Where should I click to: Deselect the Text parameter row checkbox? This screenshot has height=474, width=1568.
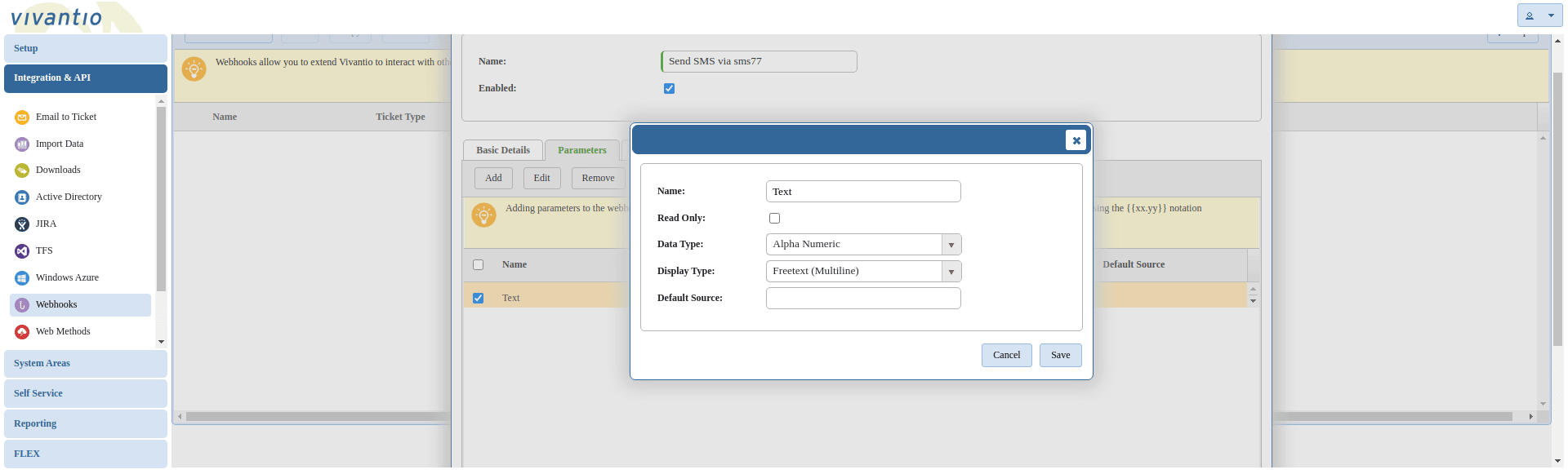click(x=479, y=299)
